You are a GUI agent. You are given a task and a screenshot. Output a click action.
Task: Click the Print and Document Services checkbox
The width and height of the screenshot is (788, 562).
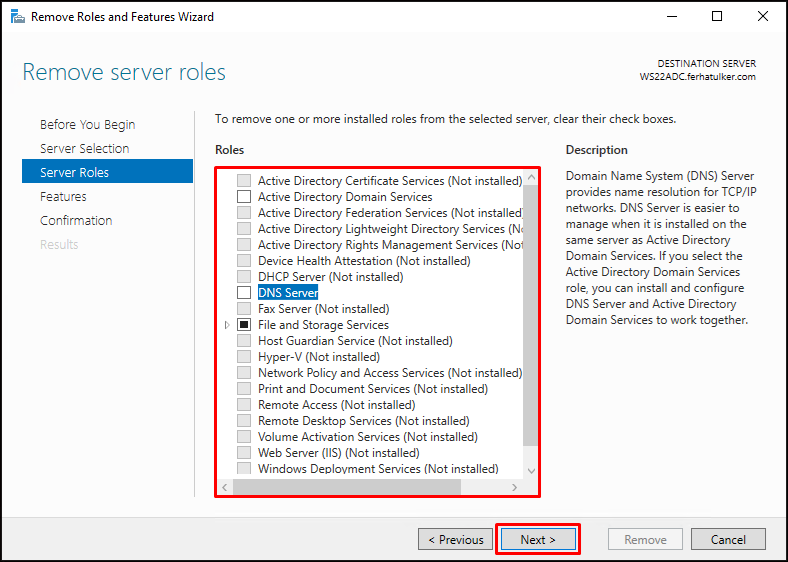coord(244,389)
